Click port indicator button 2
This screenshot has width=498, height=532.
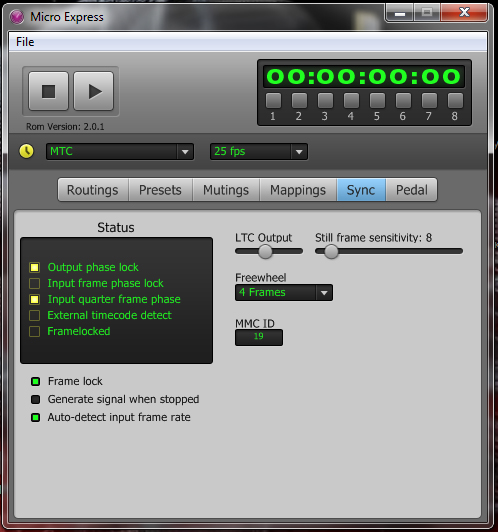coord(299,100)
